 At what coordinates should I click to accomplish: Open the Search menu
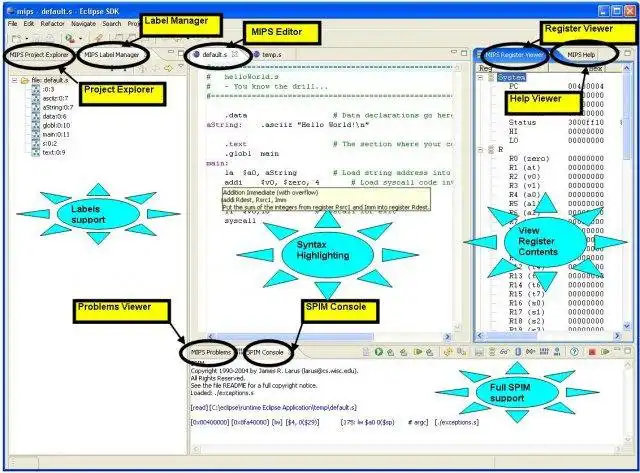(x=111, y=24)
